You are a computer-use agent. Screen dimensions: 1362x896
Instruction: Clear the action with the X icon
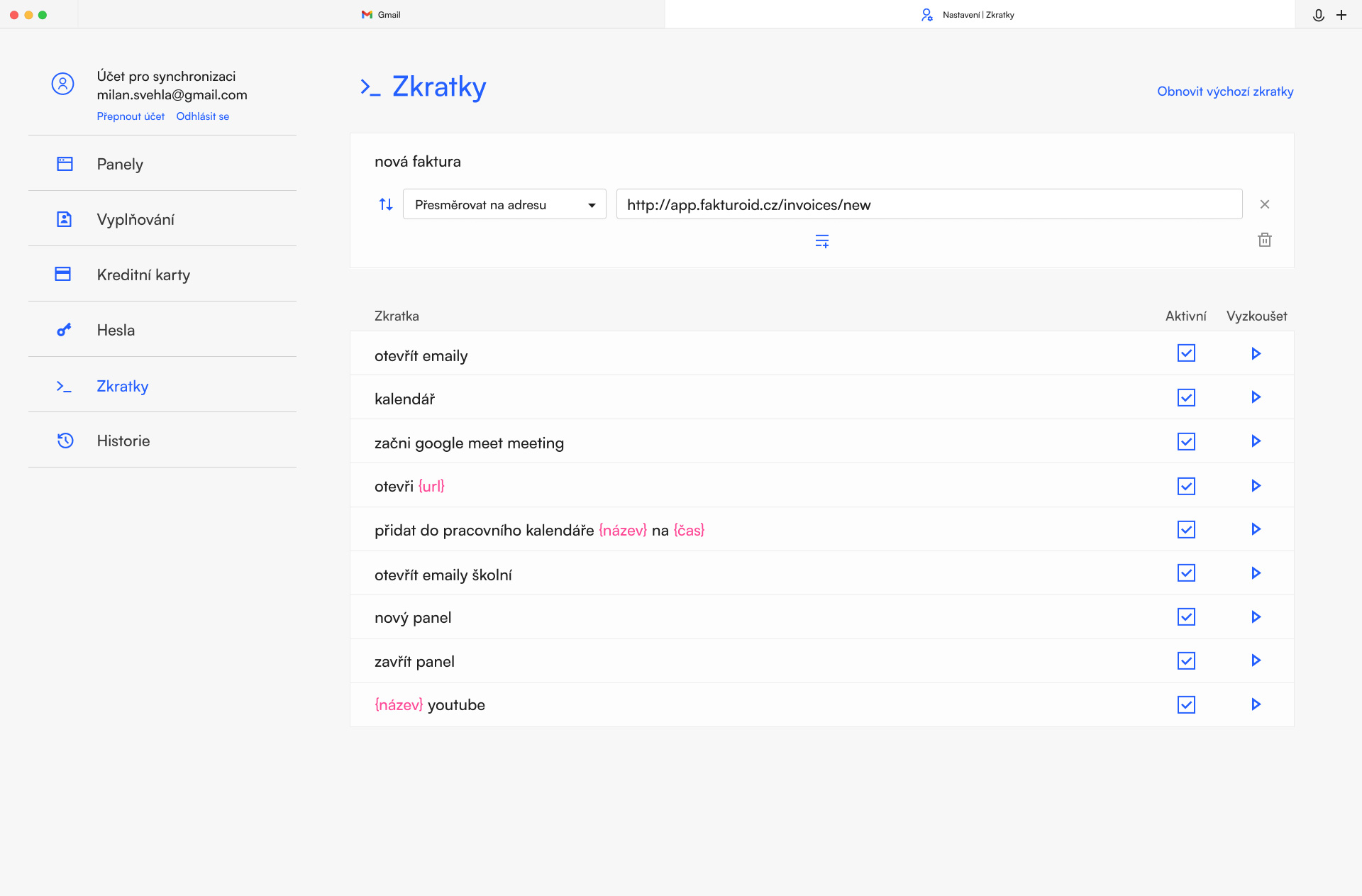[1264, 204]
